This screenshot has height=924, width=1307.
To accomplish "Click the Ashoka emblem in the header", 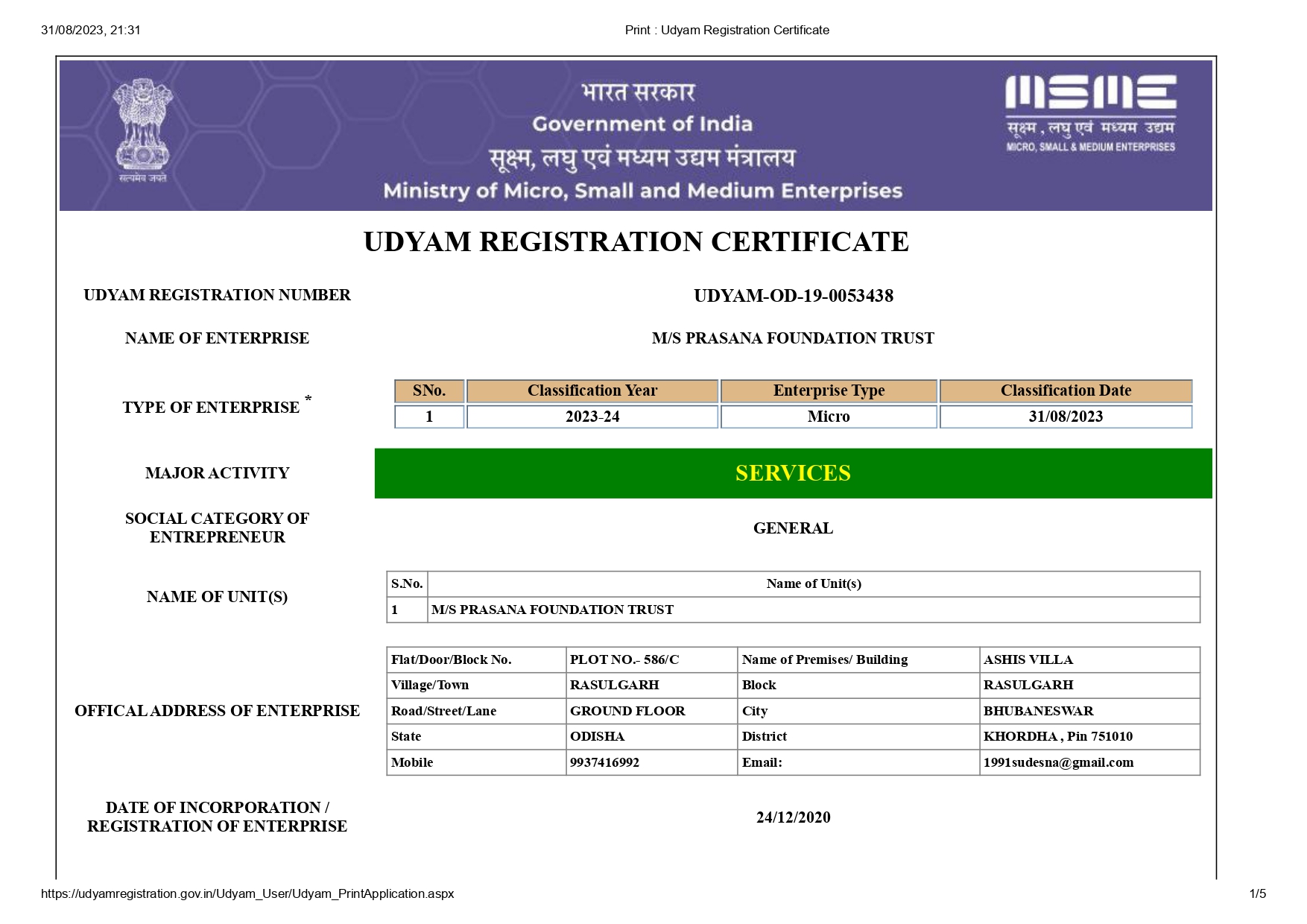I will (142, 131).
